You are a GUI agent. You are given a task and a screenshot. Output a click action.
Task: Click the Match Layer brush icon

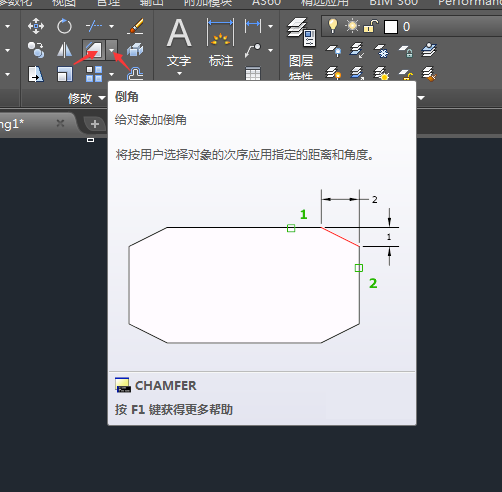click(x=429, y=74)
